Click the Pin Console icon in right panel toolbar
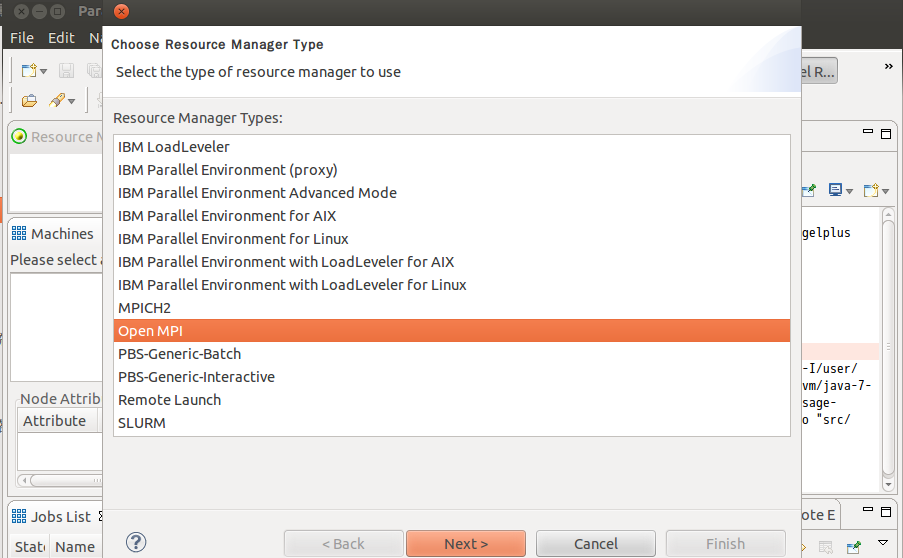903x558 pixels. click(x=809, y=190)
